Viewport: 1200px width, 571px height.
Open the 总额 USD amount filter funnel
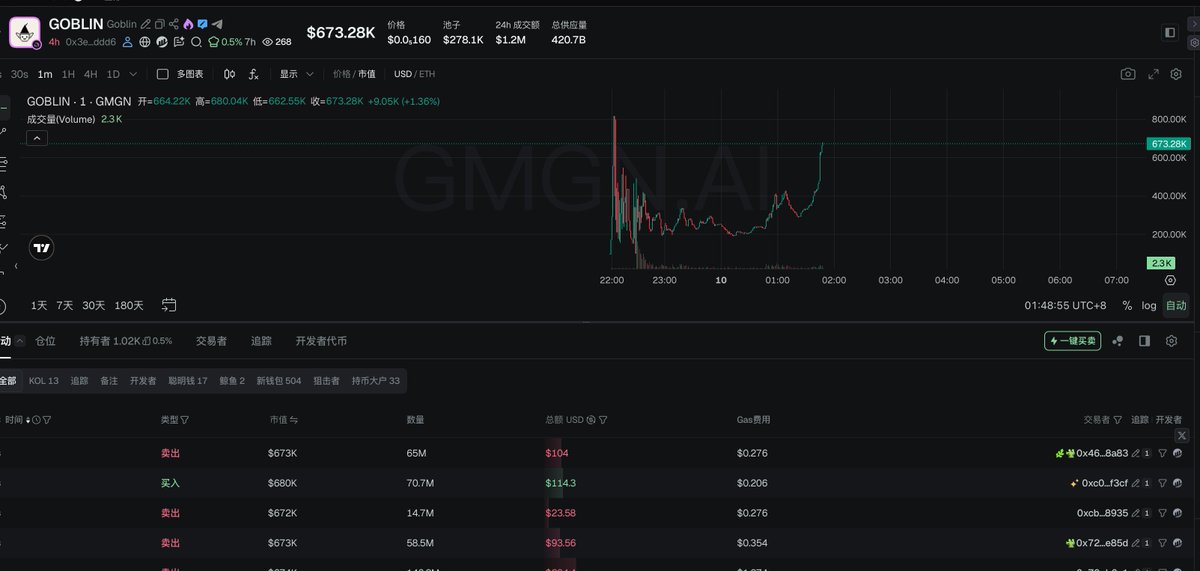(x=604, y=420)
